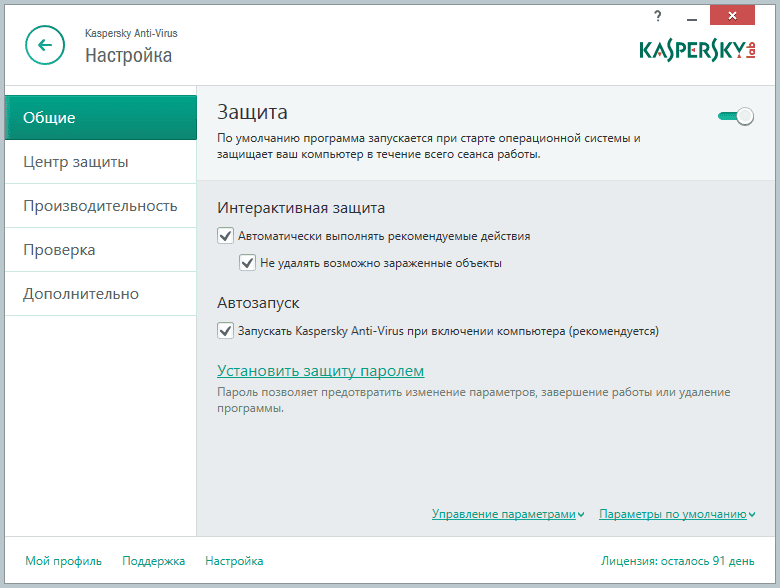Click the Интерактивная защита heading
The image size is (780, 588).
[301, 208]
